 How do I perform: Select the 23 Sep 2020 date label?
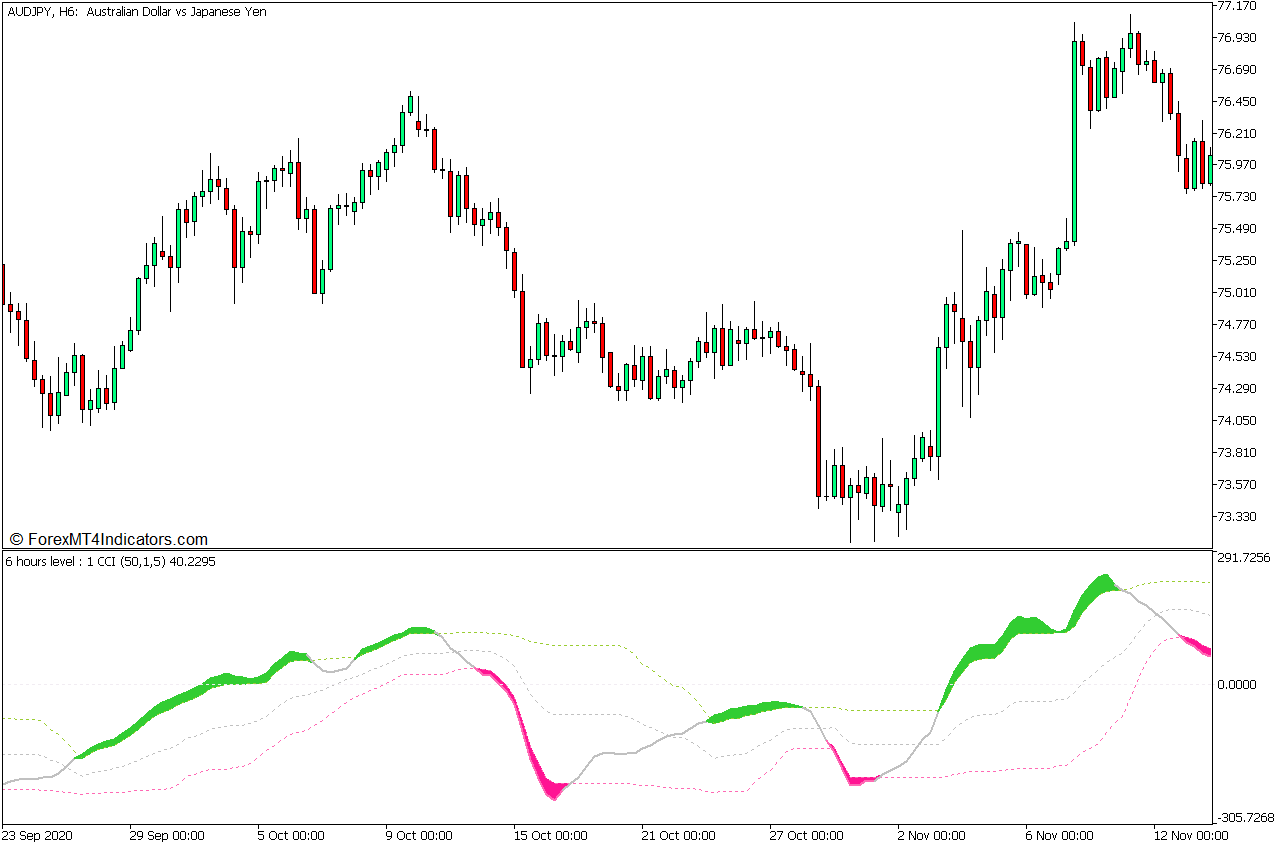pyautogui.click(x=38, y=835)
